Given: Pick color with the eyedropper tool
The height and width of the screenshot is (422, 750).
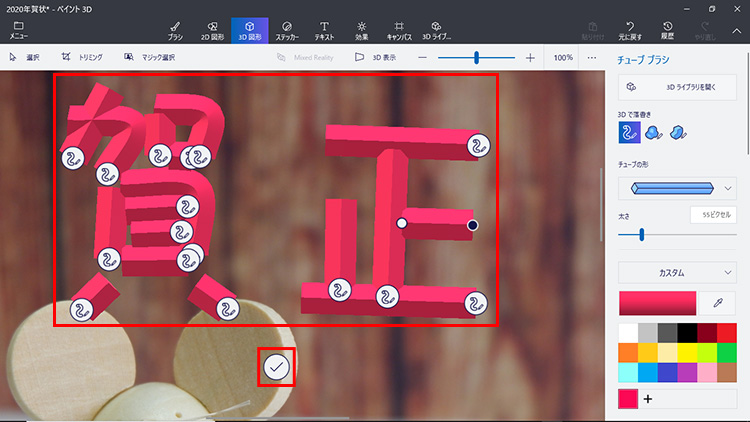Looking at the screenshot, I should [x=716, y=302].
